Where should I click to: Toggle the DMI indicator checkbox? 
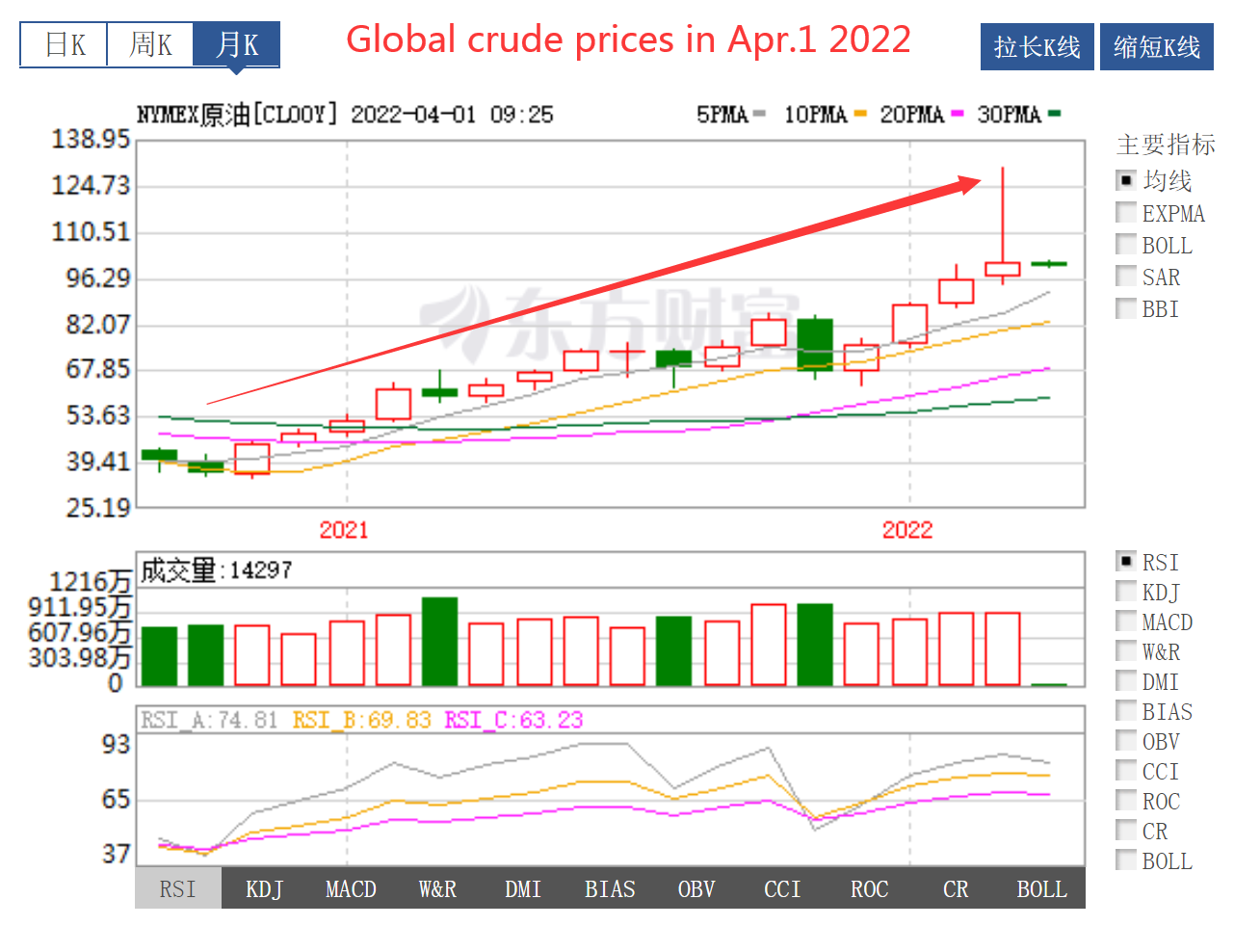(1126, 680)
